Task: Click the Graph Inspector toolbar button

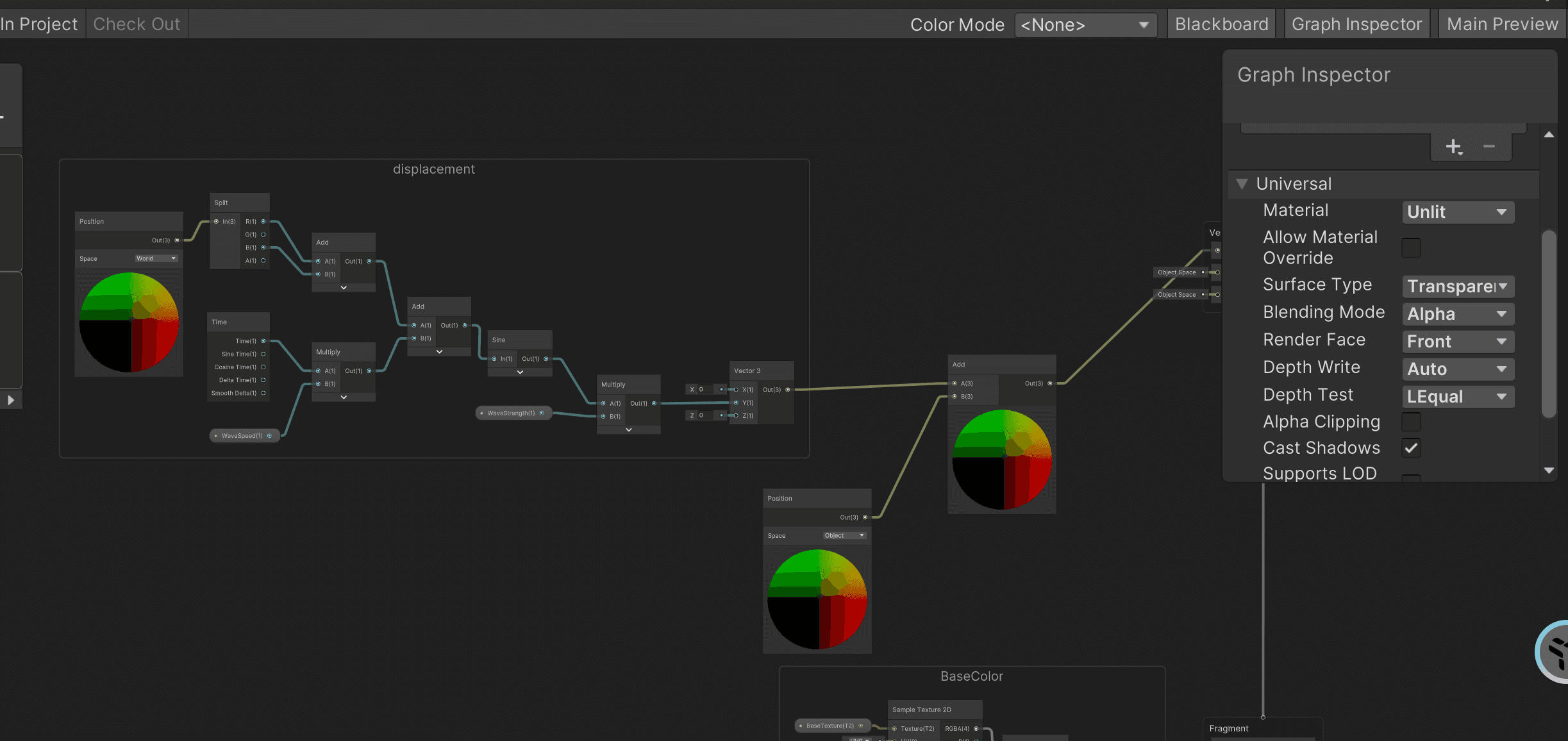Action: (x=1356, y=24)
